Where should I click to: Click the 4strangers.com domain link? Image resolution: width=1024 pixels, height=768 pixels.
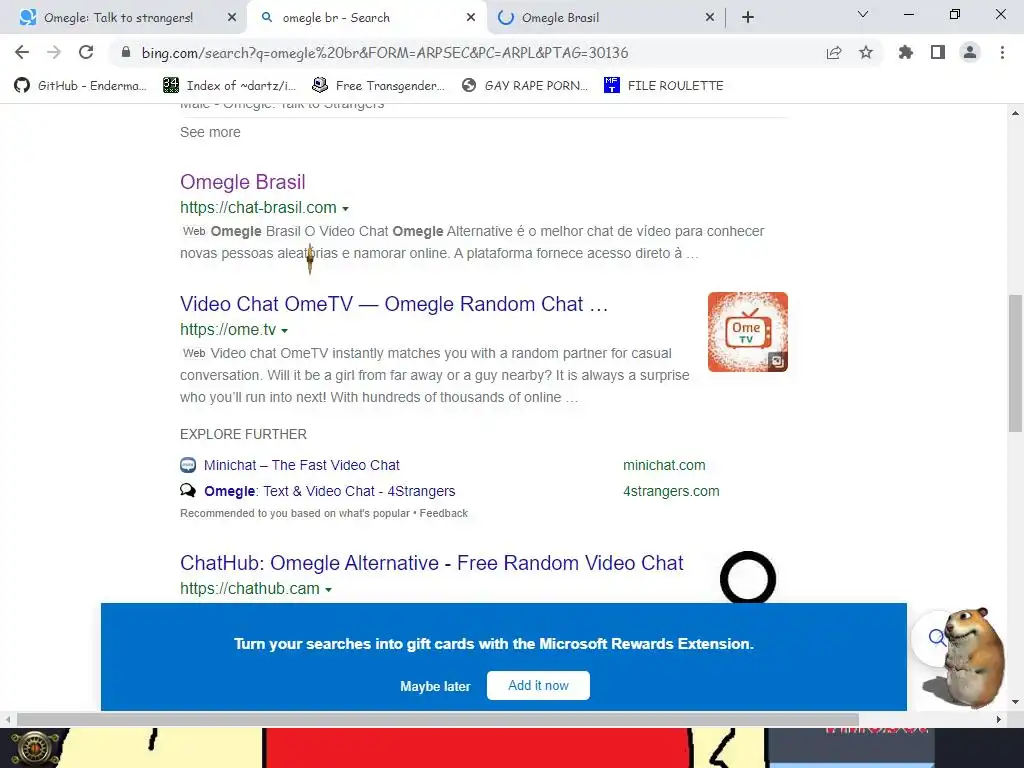pyautogui.click(x=671, y=491)
